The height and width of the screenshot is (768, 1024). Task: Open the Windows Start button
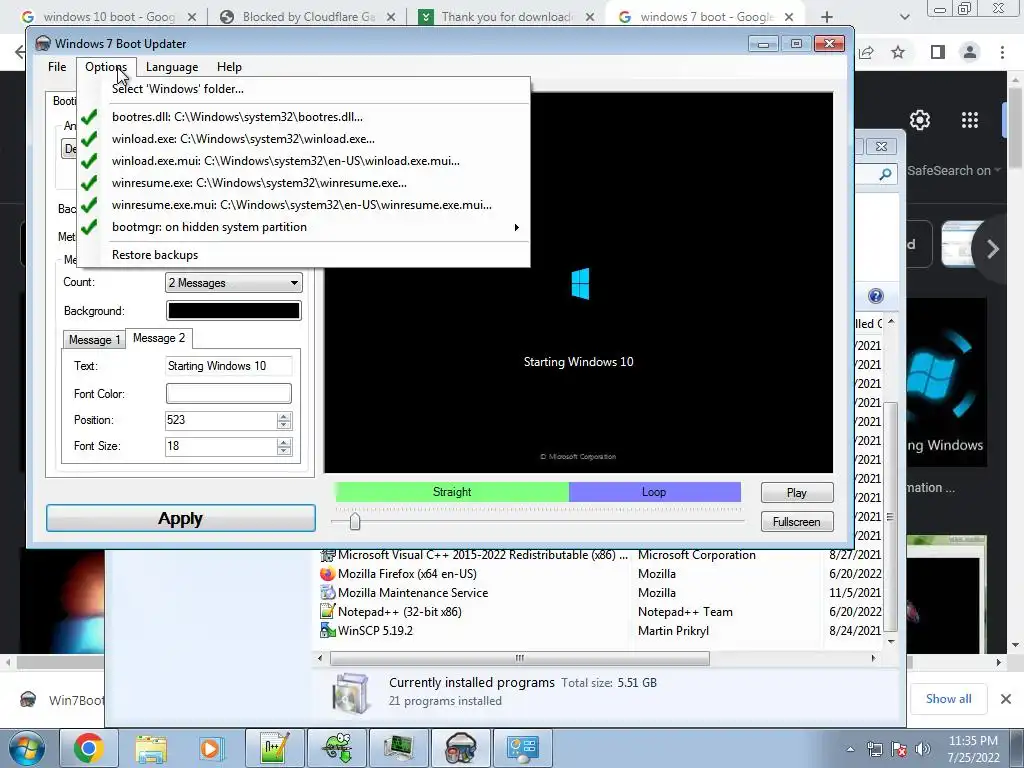26,748
